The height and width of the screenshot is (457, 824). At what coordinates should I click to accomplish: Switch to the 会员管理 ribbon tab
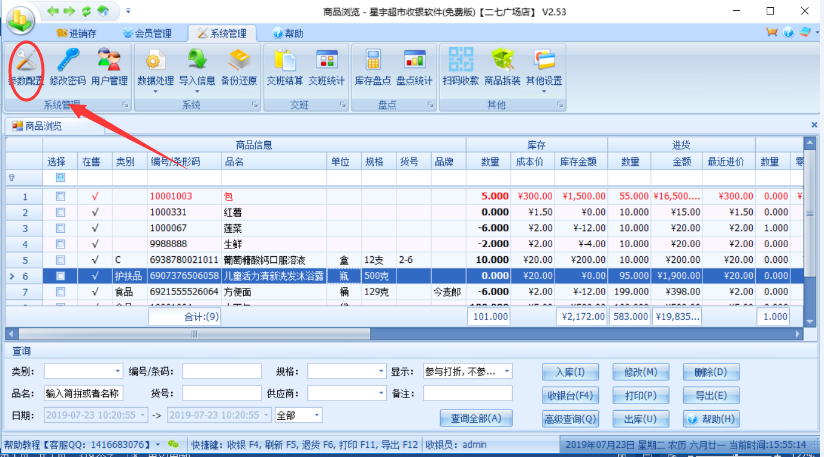coord(148,33)
